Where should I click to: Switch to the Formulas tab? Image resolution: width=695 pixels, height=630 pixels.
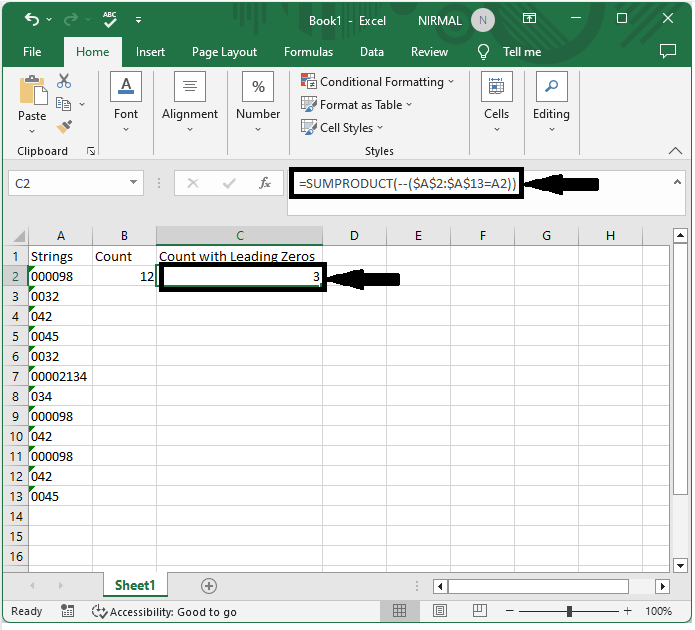click(308, 52)
